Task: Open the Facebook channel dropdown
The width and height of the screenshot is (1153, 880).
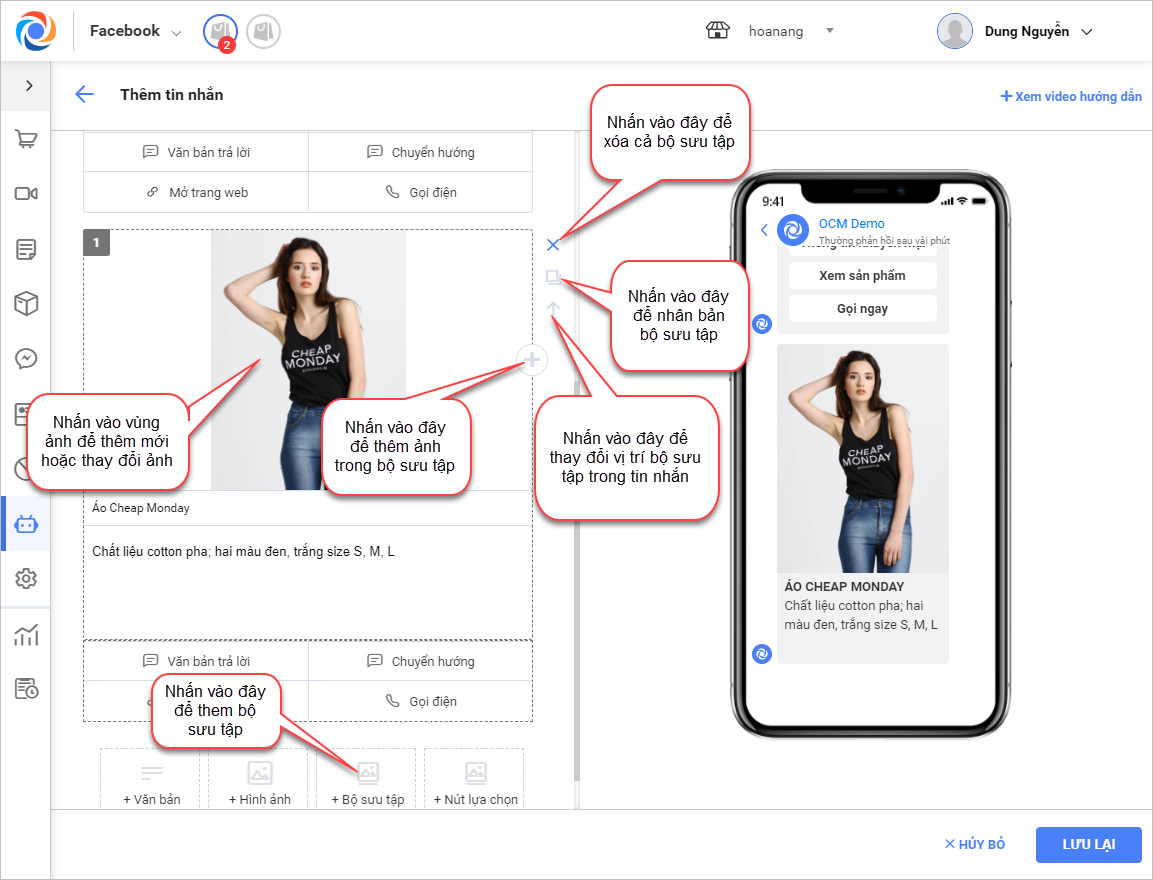Action: (x=135, y=31)
